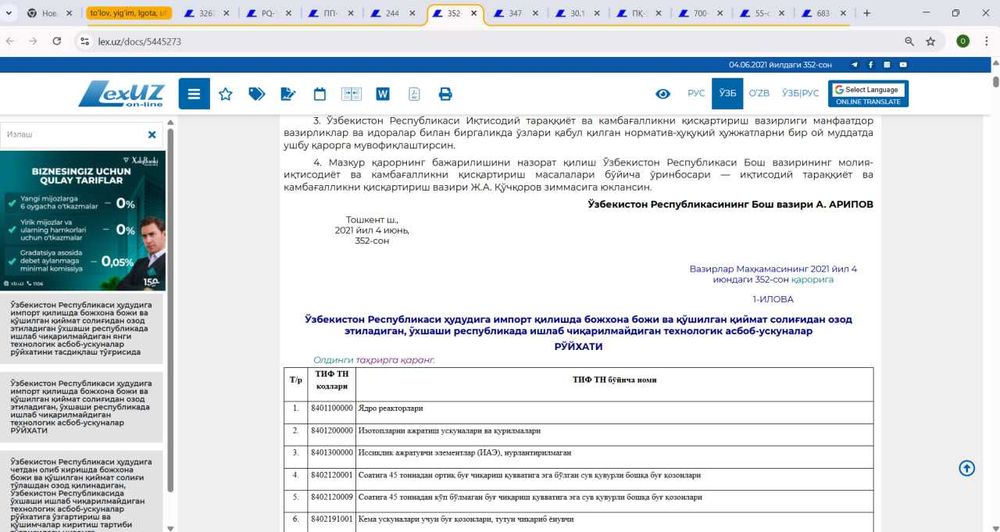
Task: Switch document language to O'ZB
Action: coord(759,93)
